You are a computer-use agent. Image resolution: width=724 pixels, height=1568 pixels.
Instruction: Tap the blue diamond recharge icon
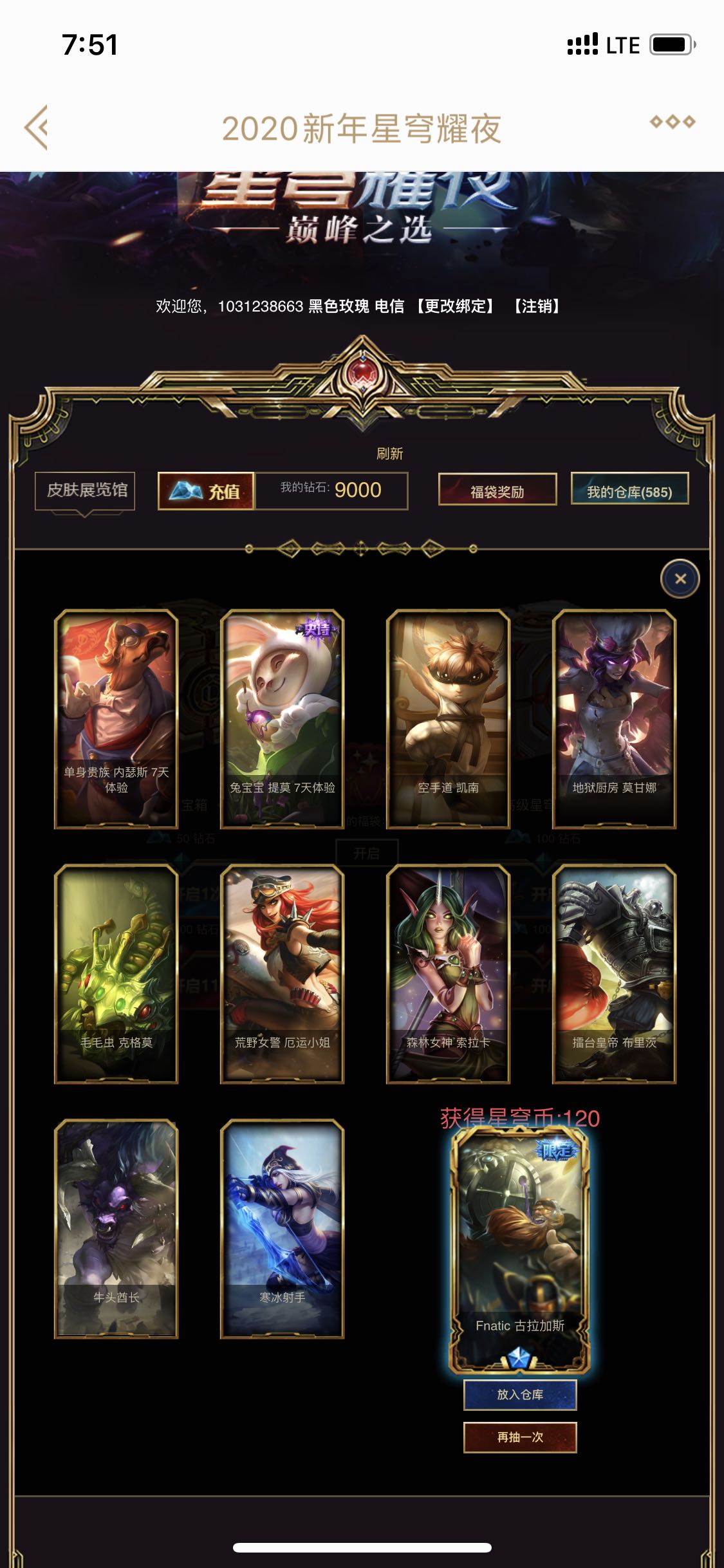coord(187,491)
